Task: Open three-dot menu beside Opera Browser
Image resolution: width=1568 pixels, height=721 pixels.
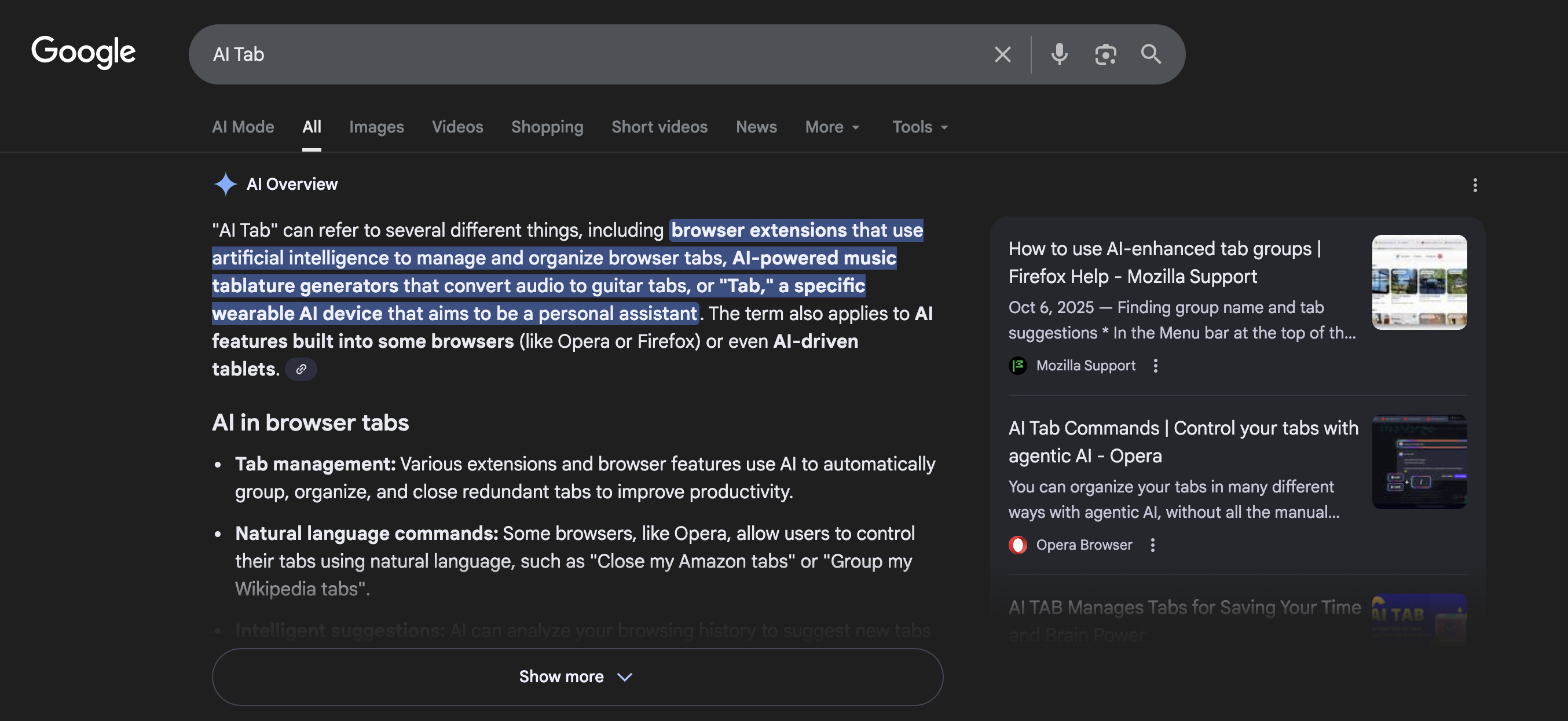Action: pos(1152,545)
